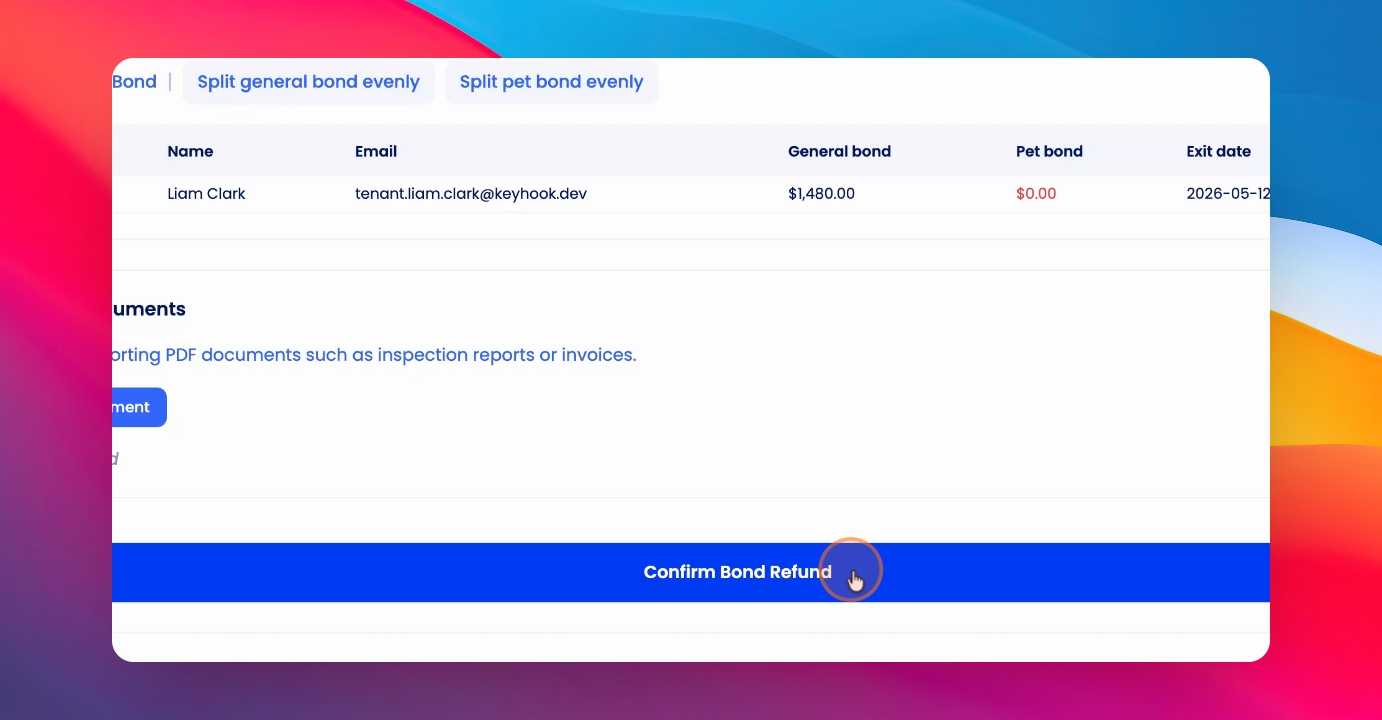Screen dimensions: 1382x720
Task: Click the red $0.00 pet bond value
Action: (x=1036, y=194)
